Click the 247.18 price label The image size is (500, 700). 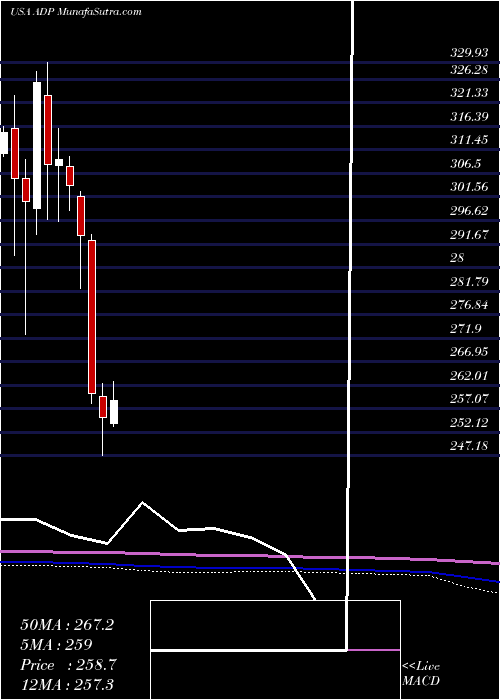click(x=469, y=446)
